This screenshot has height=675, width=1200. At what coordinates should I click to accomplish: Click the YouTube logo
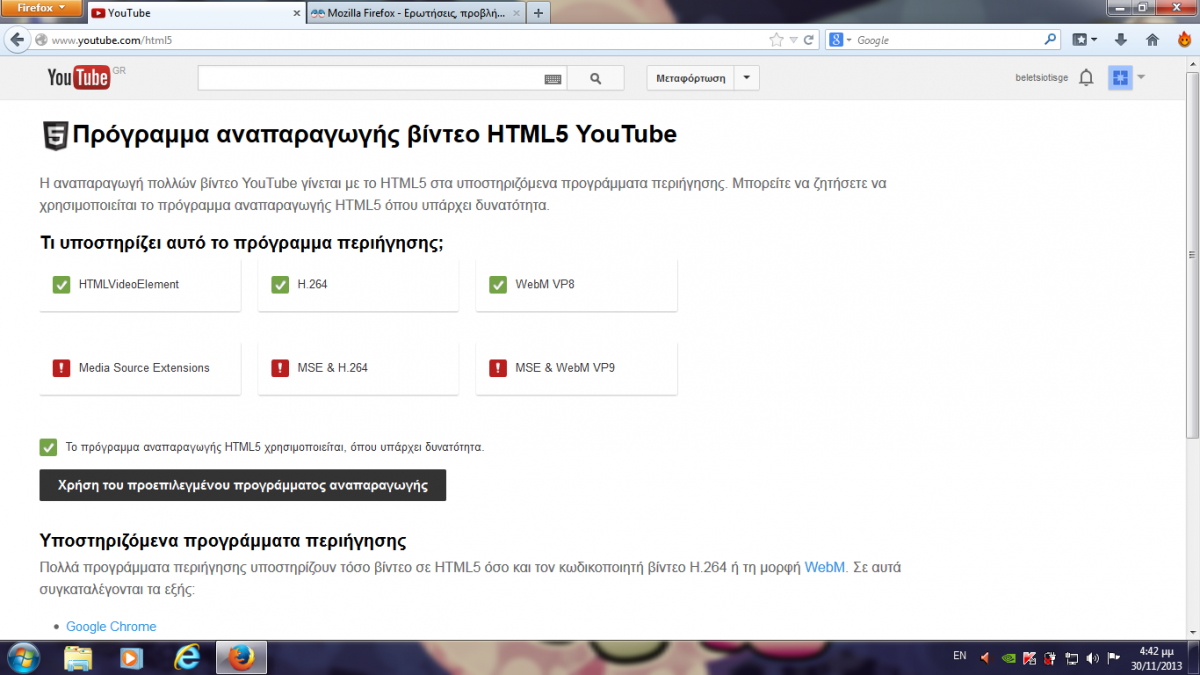(79, 77)
